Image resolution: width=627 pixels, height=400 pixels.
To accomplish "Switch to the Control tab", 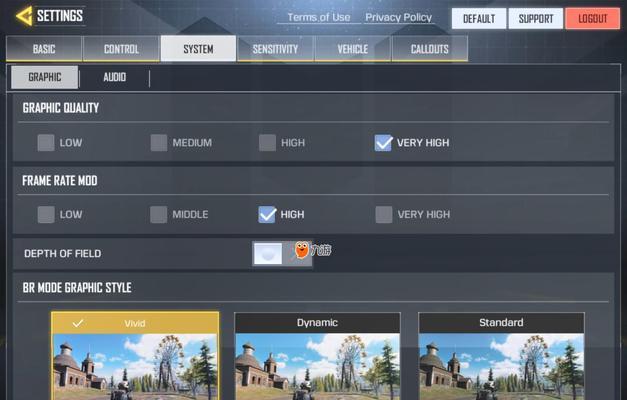I will click(121, 49).
